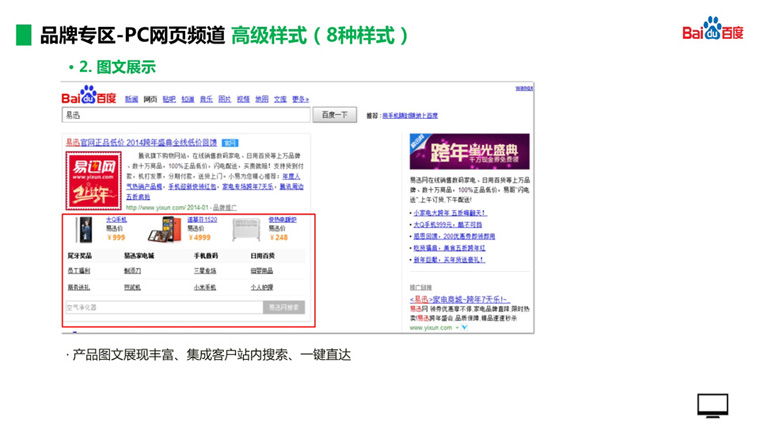The width and height of the screenshot is (760, 428).
Task: Open the first link under 日用百货
Action: pyautogui.click(x=262, y=271)
